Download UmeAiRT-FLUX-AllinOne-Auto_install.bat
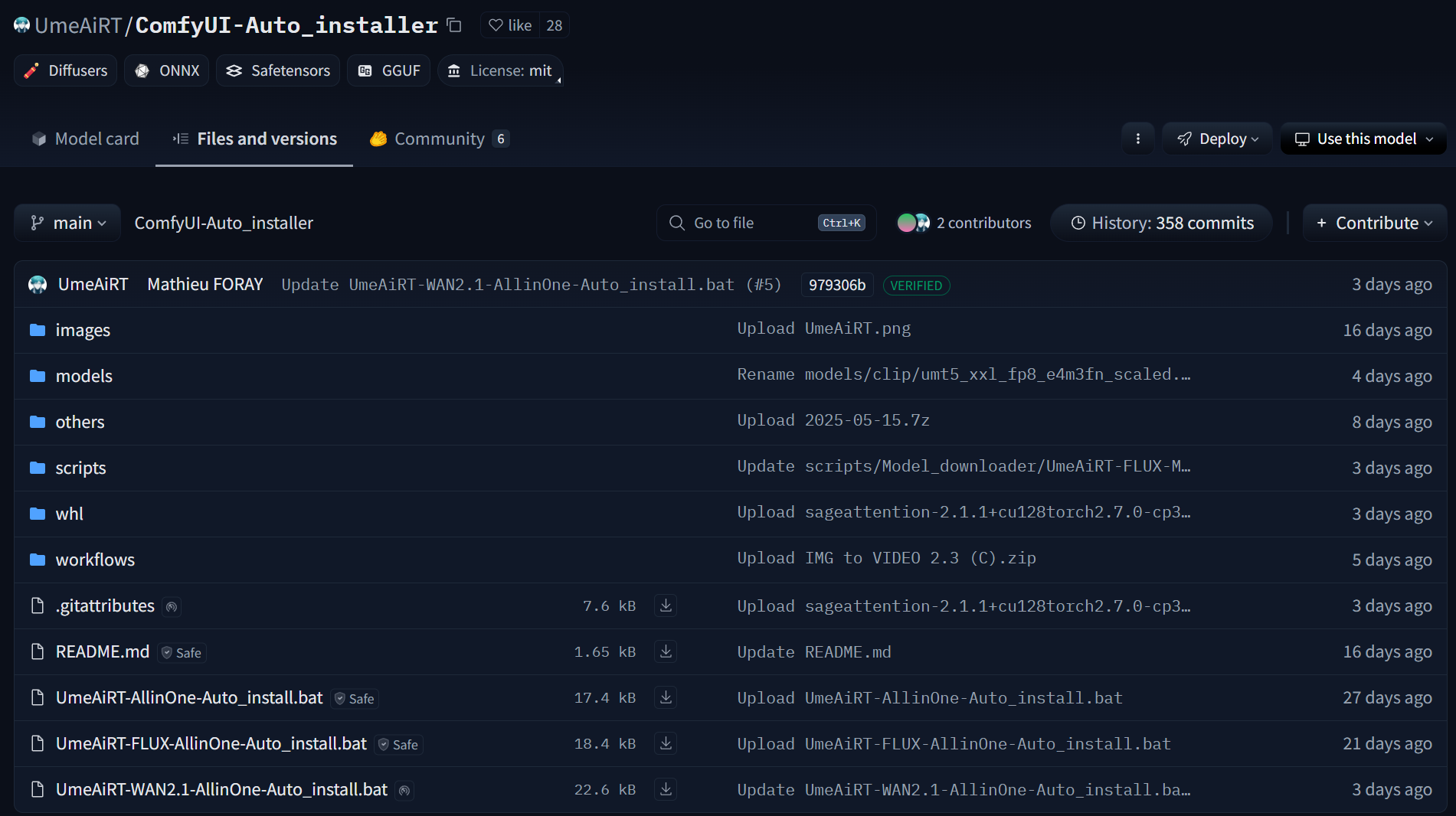Image resolution: width=1456 pixels, height=816 pixels. pyautogui.click(x=666, y=743)
